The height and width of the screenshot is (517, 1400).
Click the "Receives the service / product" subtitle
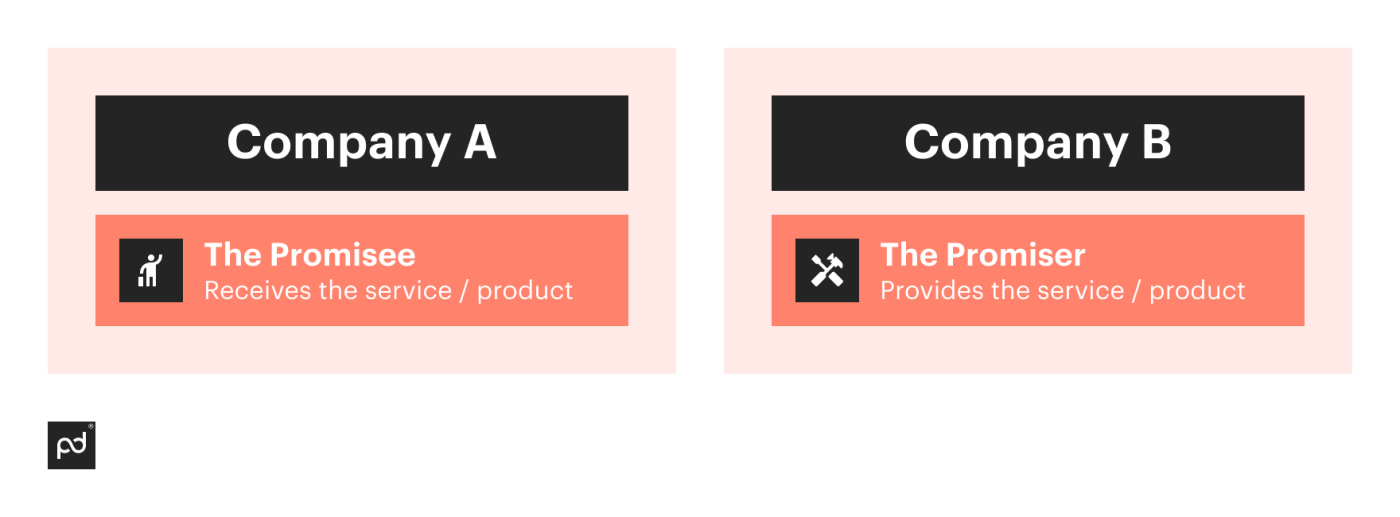pos(389,291)
